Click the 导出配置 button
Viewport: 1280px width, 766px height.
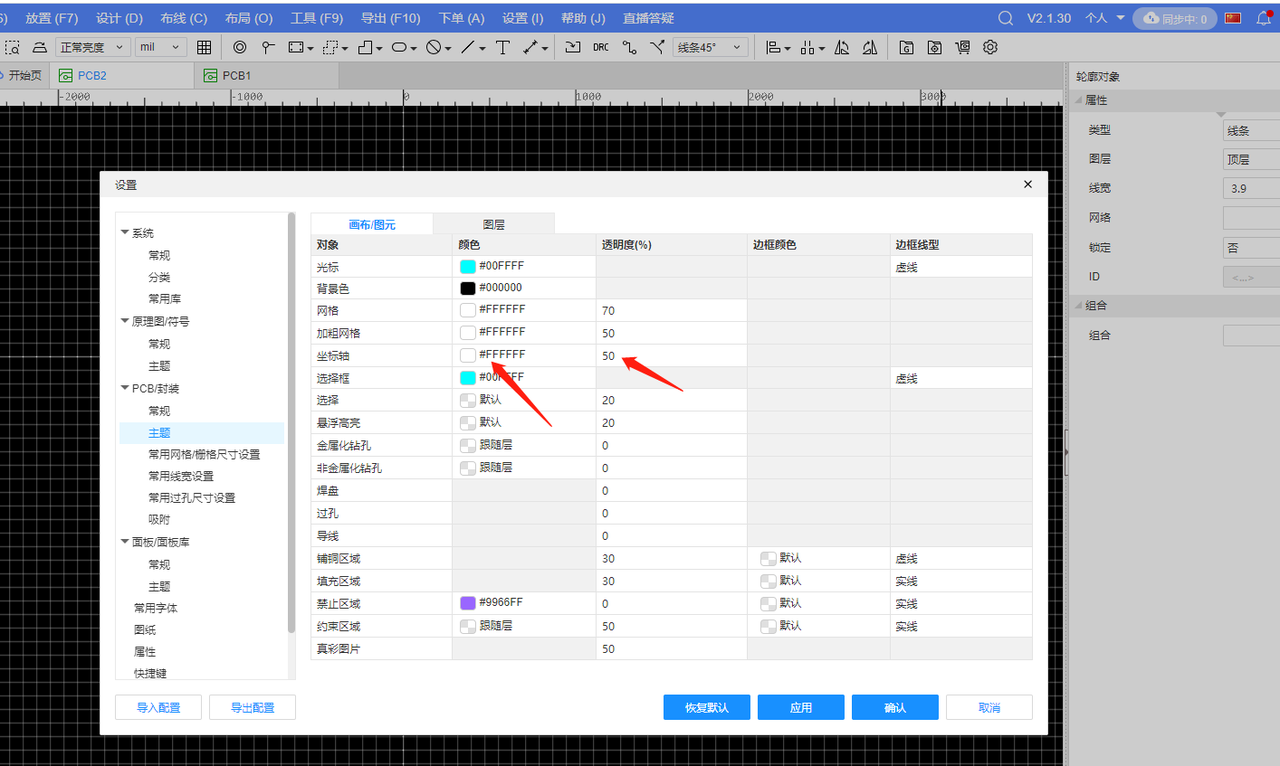(252, 707)
